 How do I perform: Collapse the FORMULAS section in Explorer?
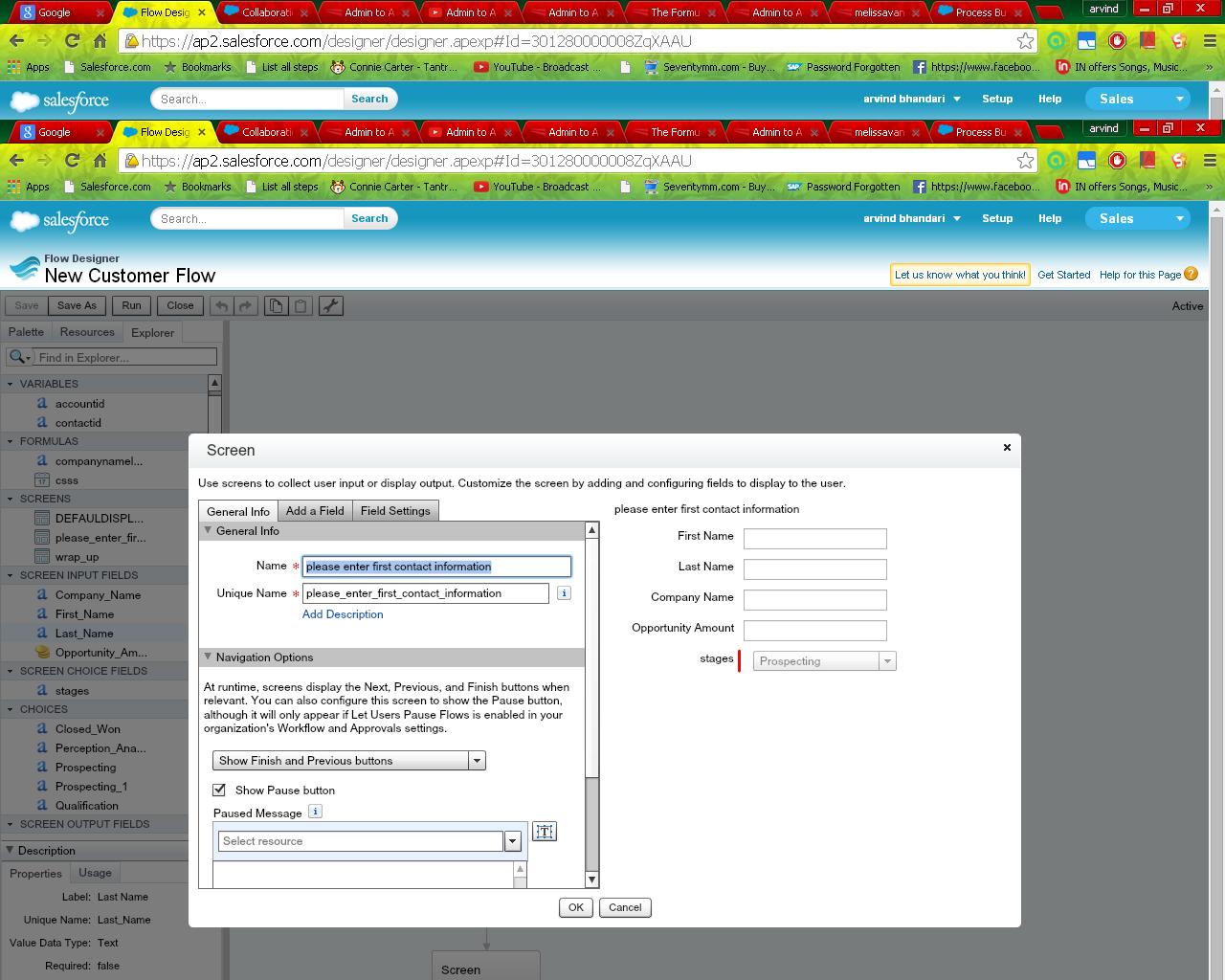(11, 441)
